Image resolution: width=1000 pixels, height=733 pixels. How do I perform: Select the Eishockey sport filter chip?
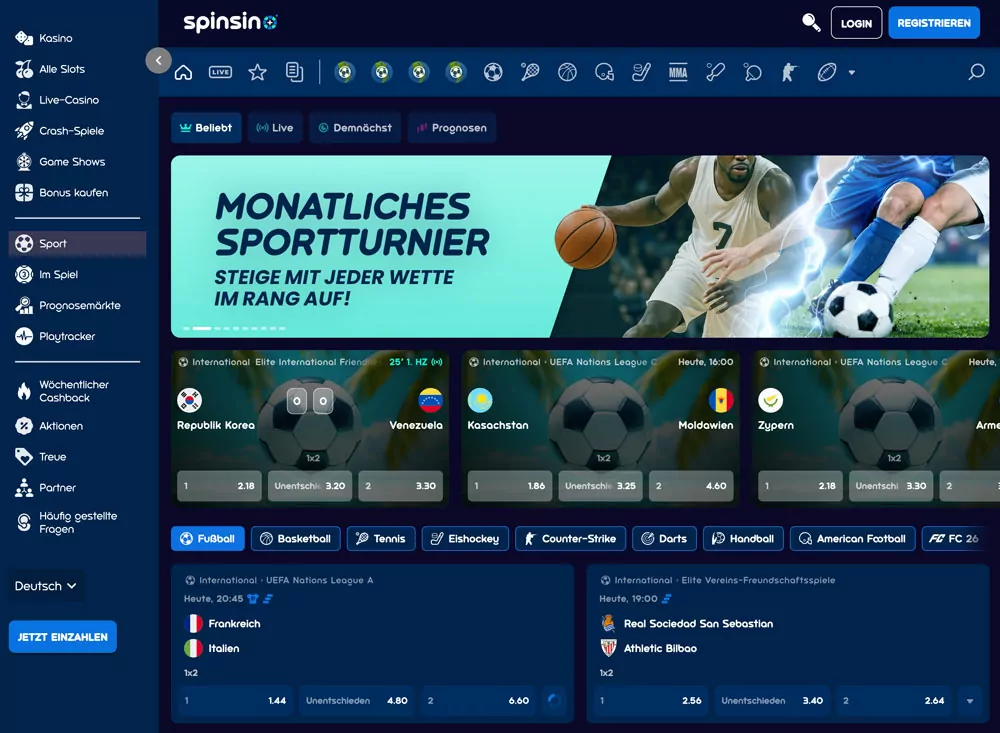[465, 538]
